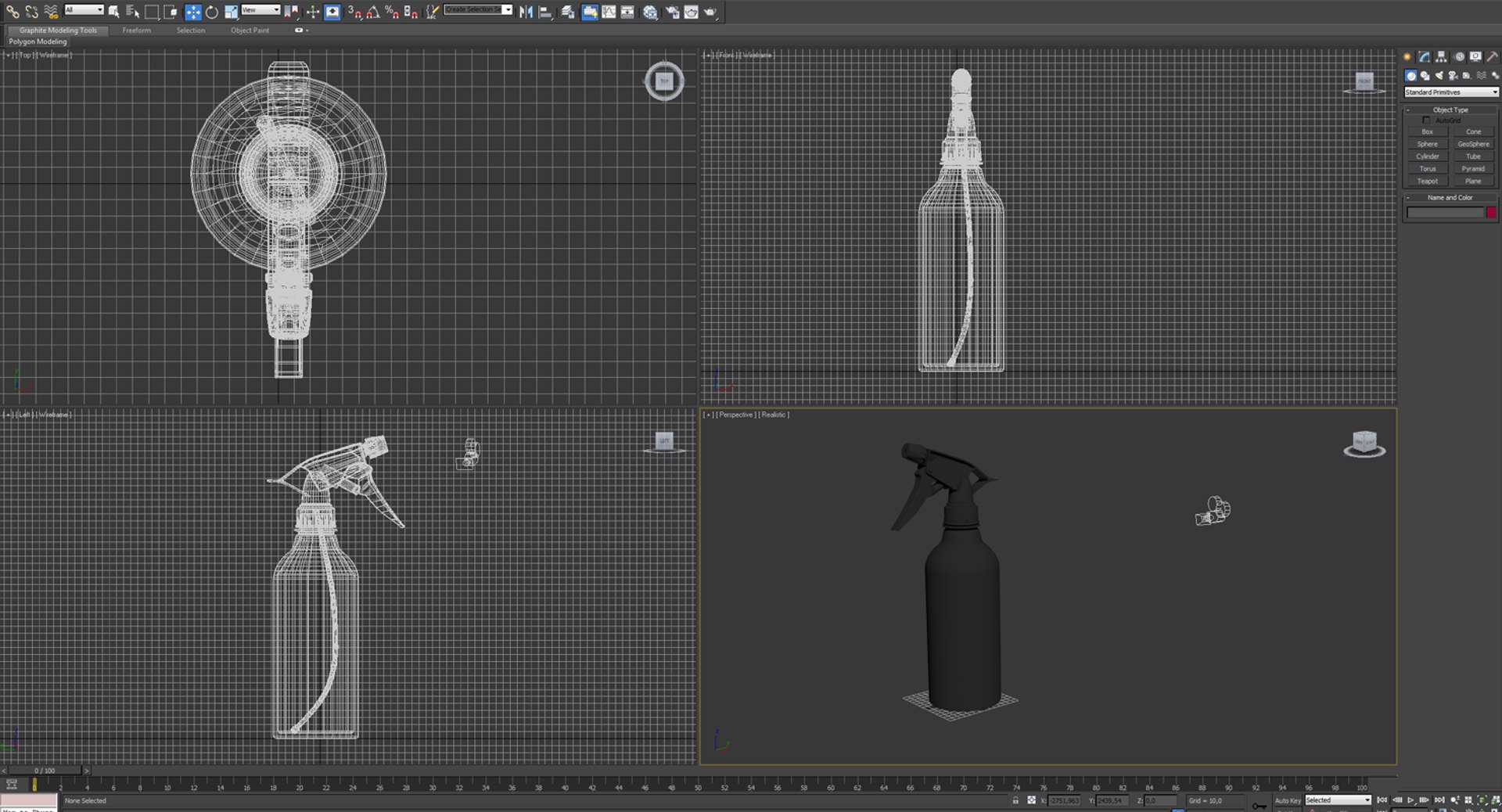Open the Object Paint tab

point(250,31)
